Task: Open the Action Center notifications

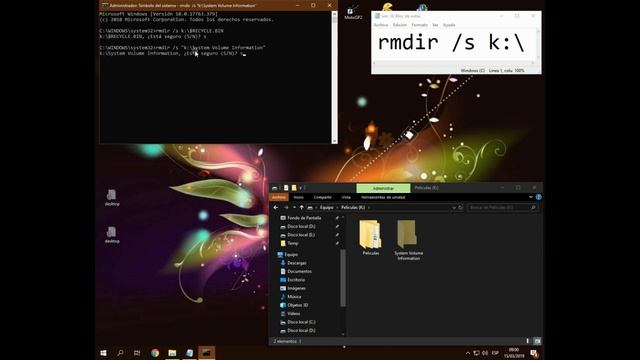Action: 534,353
